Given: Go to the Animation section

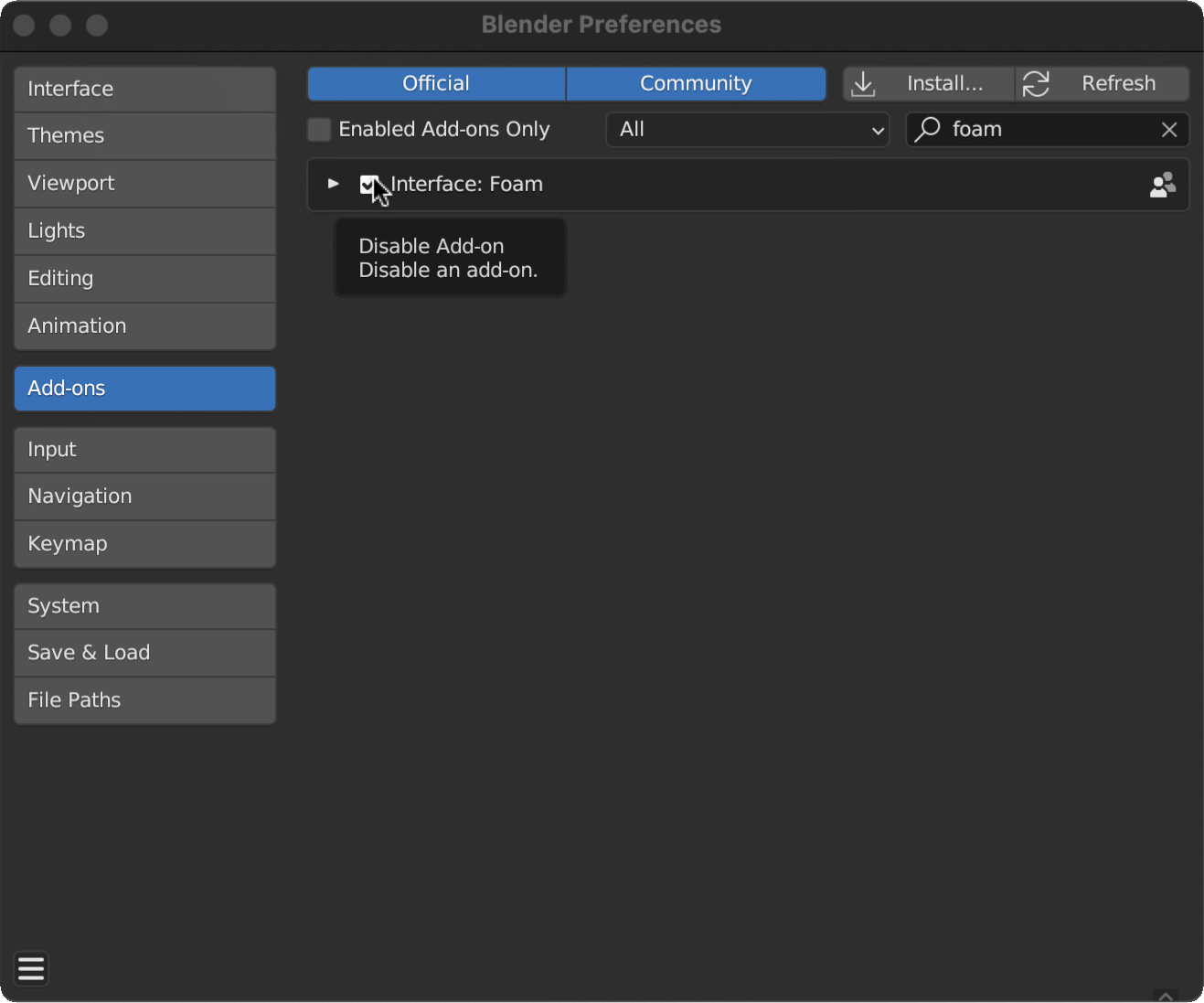Looking at the screenshot, I should (144, 326).
